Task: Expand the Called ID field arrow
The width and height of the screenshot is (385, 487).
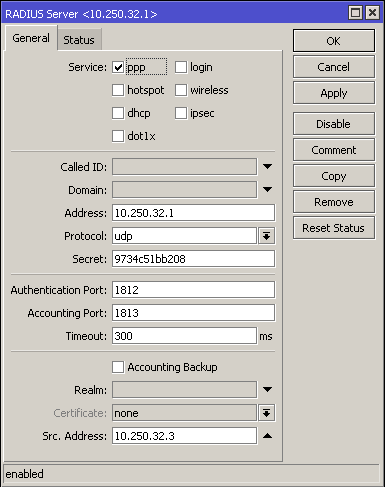Action: coord(267,166)
